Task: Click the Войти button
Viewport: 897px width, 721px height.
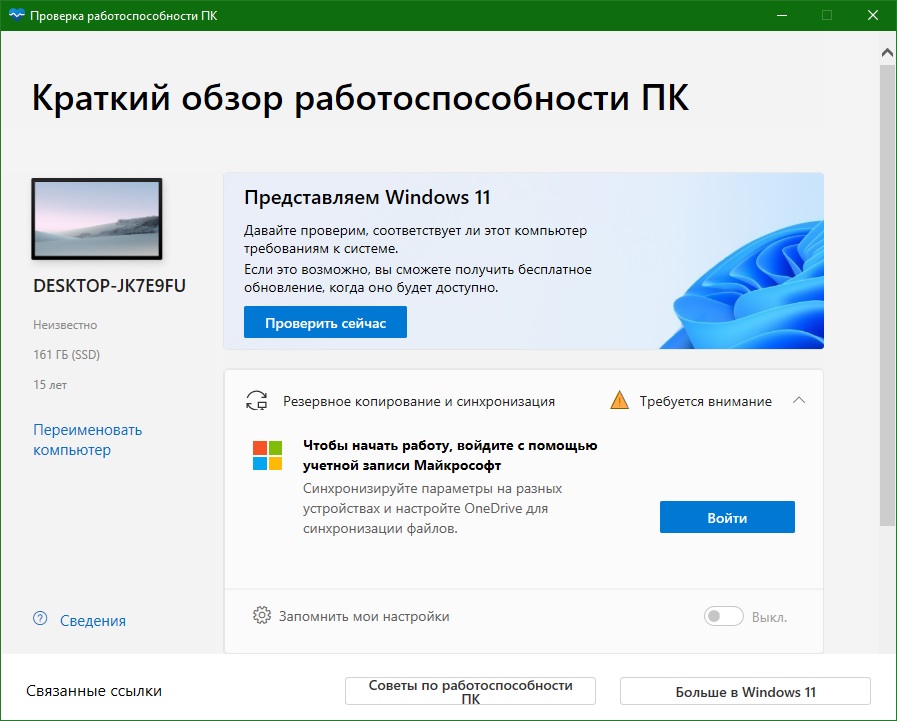Action: 727,517
